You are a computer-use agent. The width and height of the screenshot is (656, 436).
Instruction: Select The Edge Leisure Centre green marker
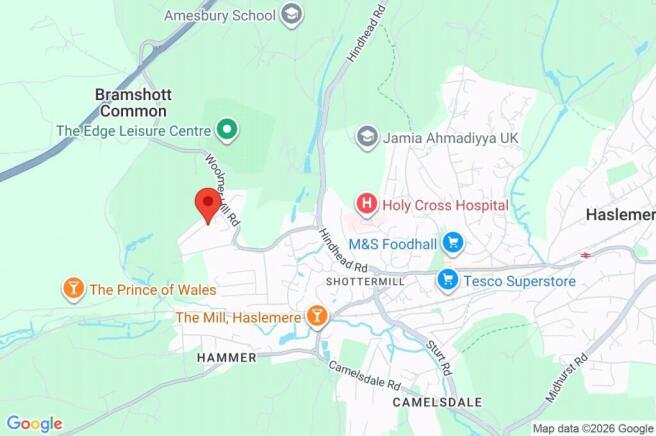pos(227,130)
